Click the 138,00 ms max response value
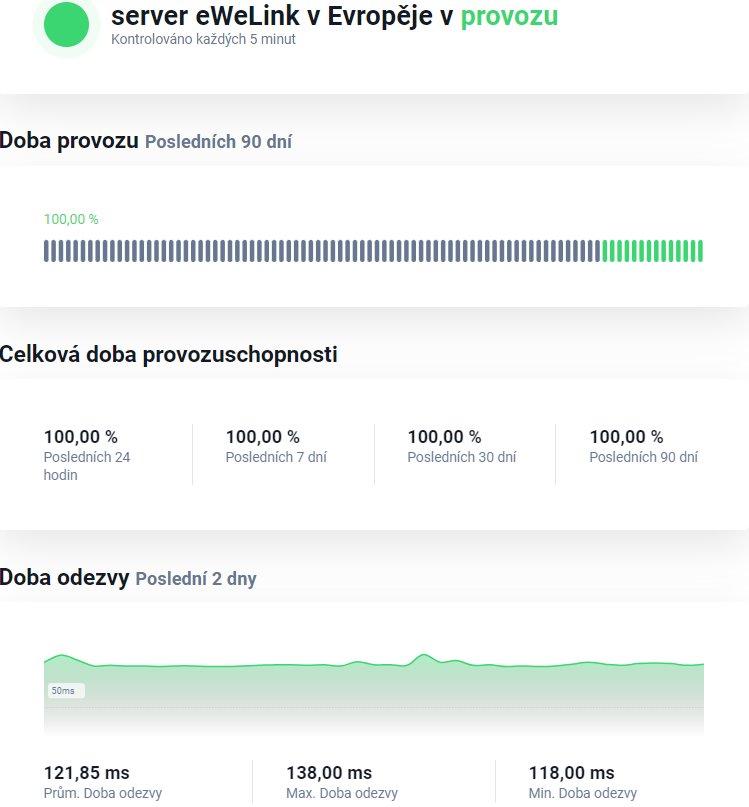Screen dimensions: 749x807 tap(329, 773)
